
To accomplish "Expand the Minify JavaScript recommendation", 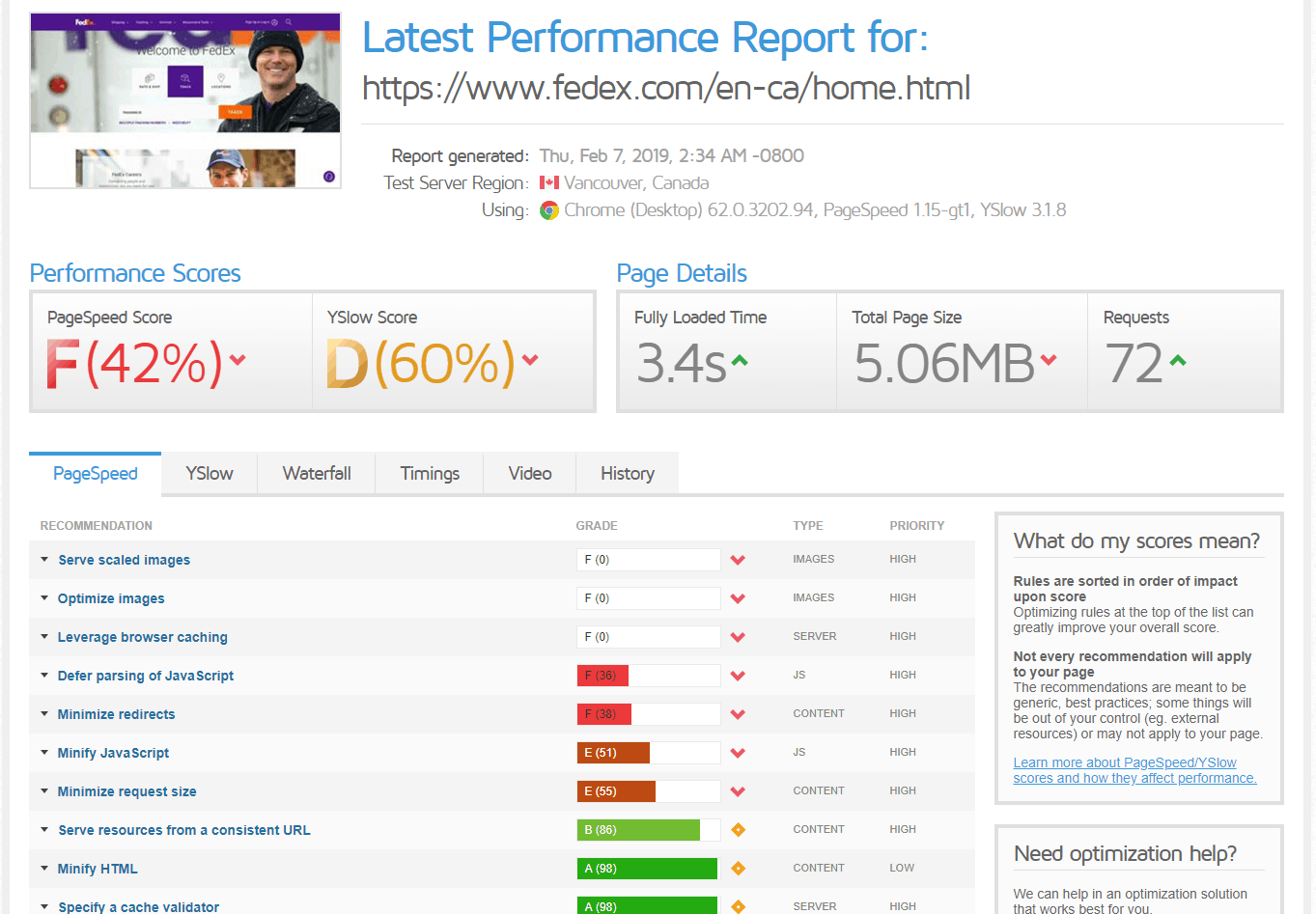I will click(44, 753).
